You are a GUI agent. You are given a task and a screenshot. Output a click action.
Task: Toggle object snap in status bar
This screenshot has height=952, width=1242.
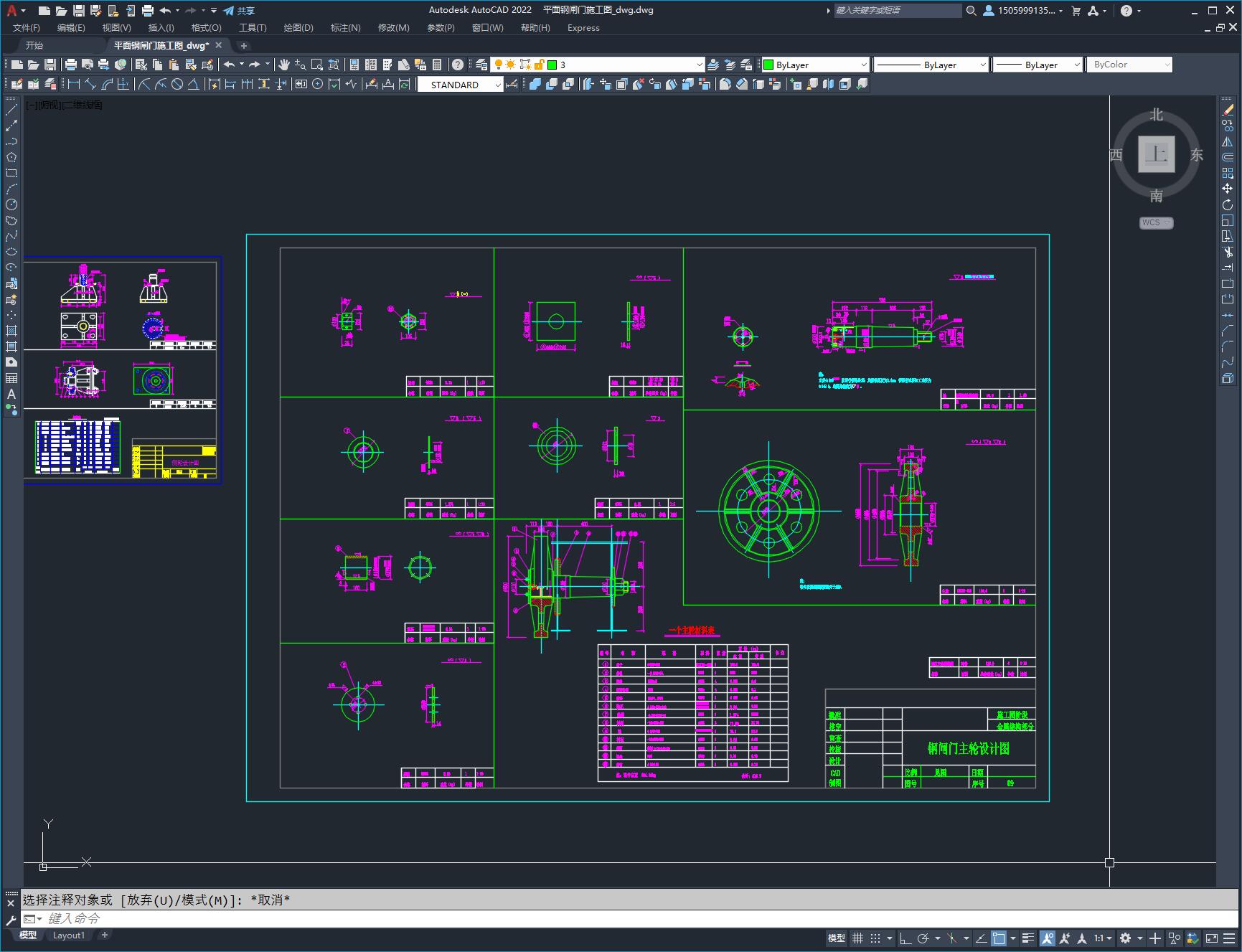point(999,938)
